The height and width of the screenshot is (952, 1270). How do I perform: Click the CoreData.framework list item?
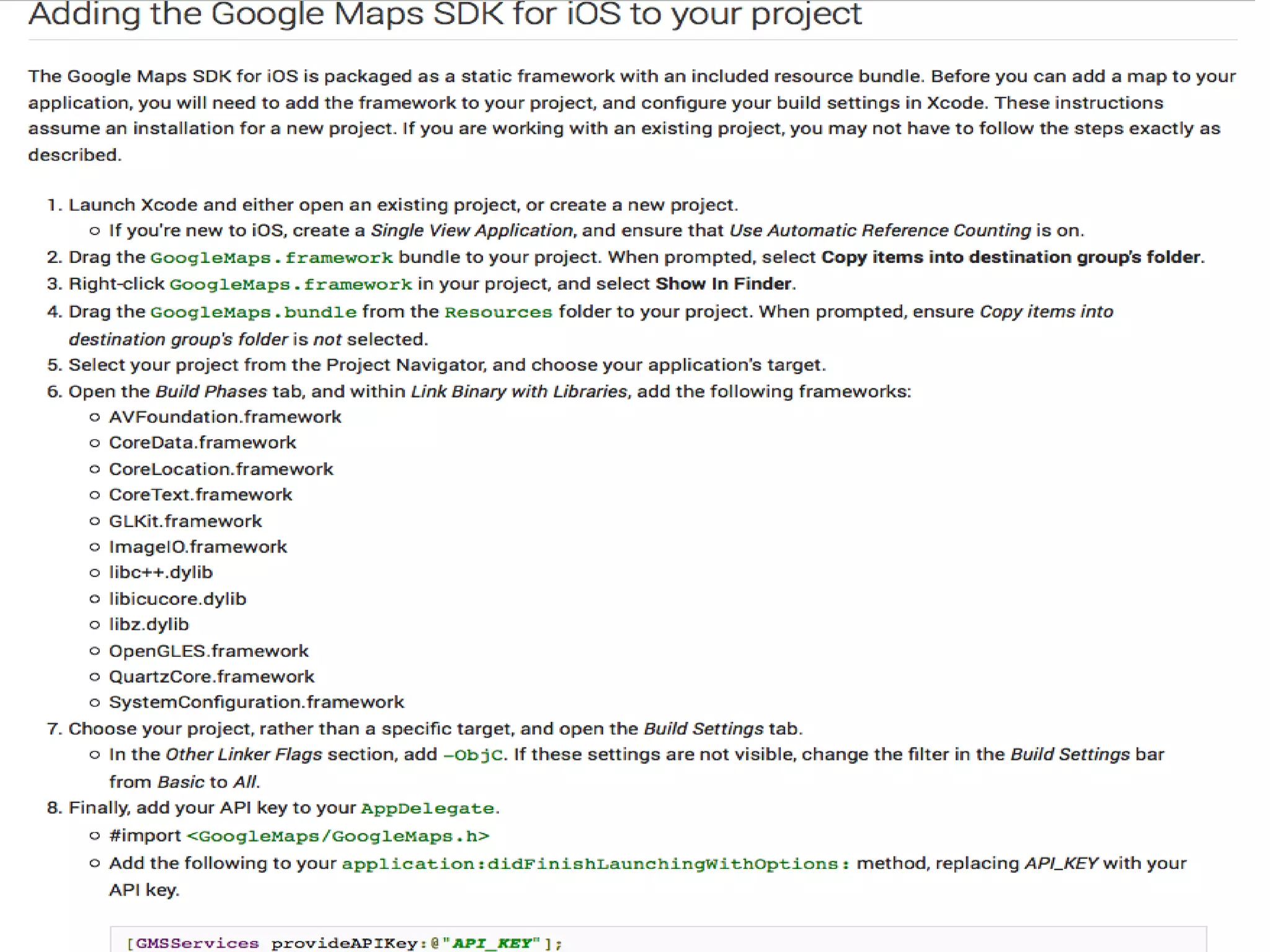(203, 443)
